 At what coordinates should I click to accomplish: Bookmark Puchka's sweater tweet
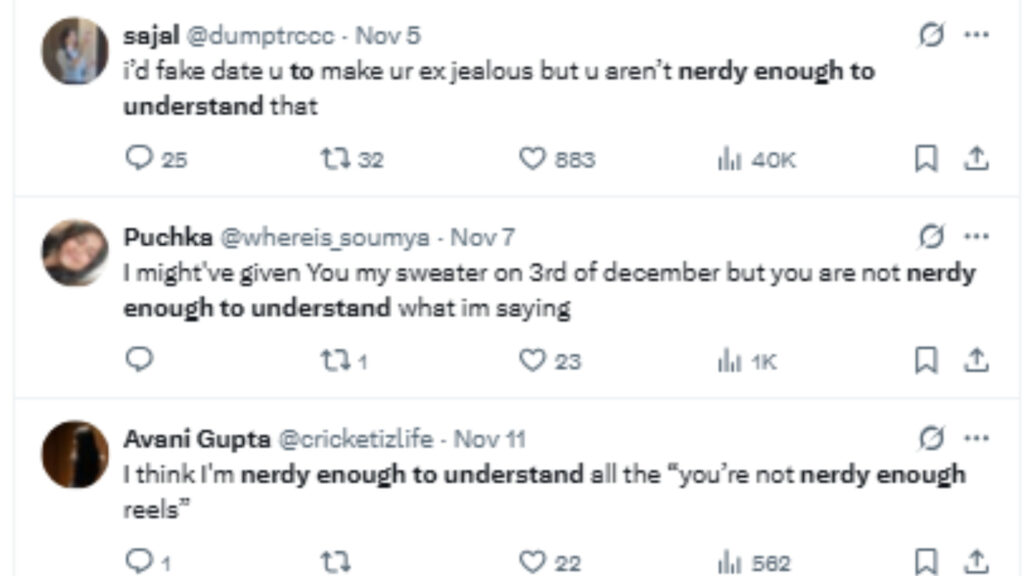[x=926, y=360]
